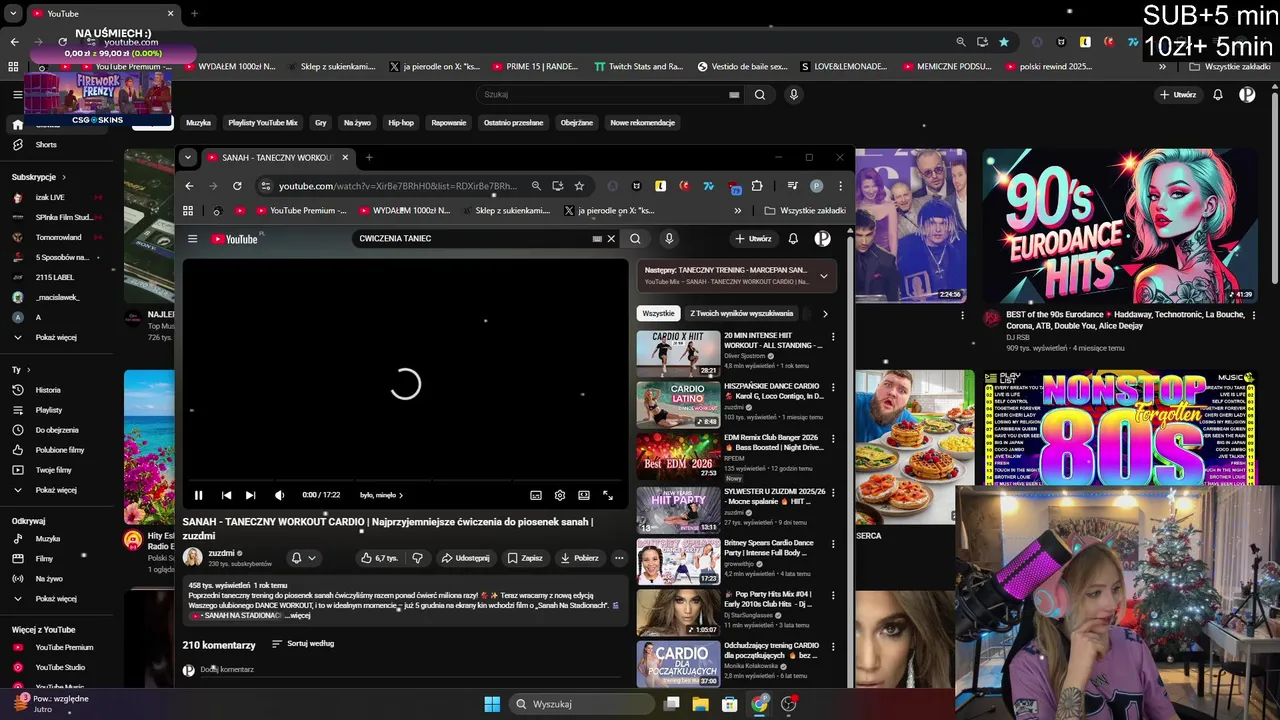This screenshot has height=720, width=1280.
Task: View site information icon beside the URL
Action: tap(265, 186)
